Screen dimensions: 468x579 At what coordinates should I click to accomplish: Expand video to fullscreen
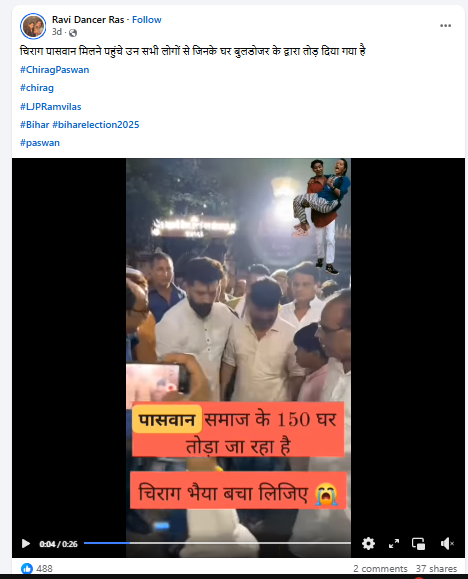pyautogui.click(x=394, y=544)
